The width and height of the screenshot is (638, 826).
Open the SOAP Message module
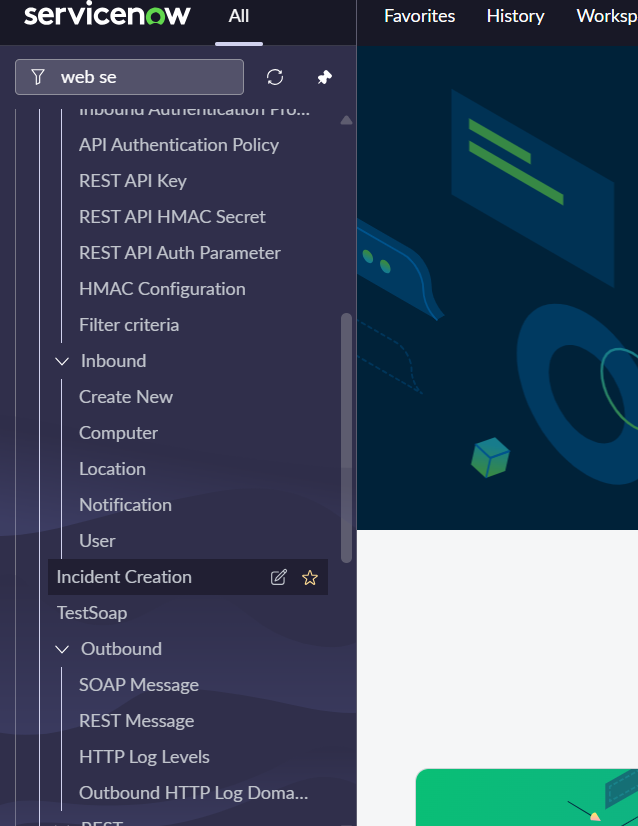[x=139, y=685]
